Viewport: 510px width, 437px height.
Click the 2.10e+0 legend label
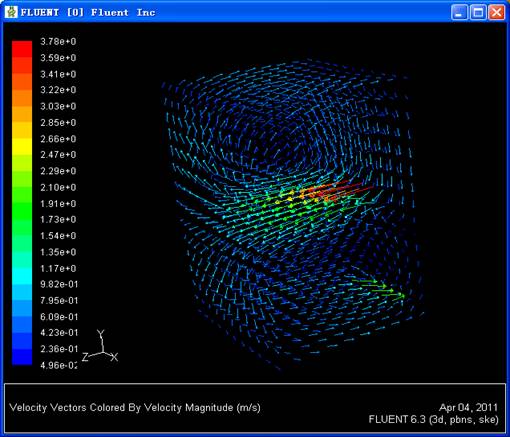(58, 187)
